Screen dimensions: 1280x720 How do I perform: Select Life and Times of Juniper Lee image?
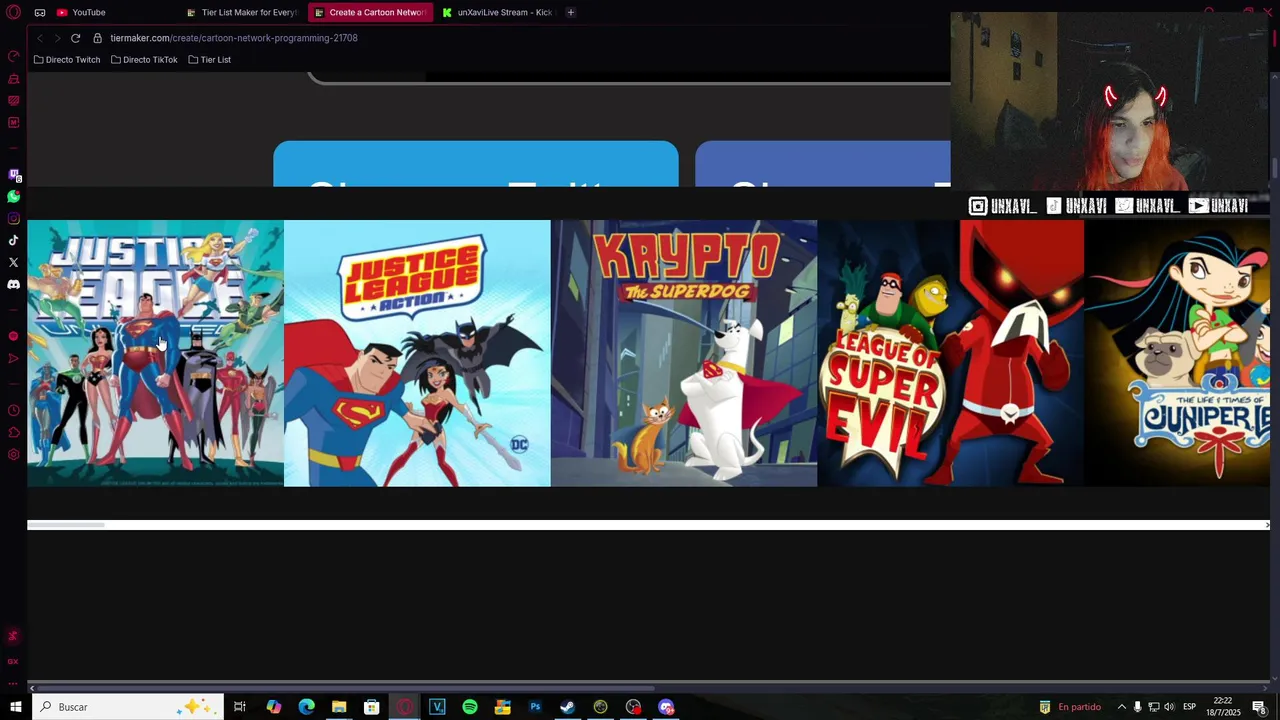pos(1177,353)
